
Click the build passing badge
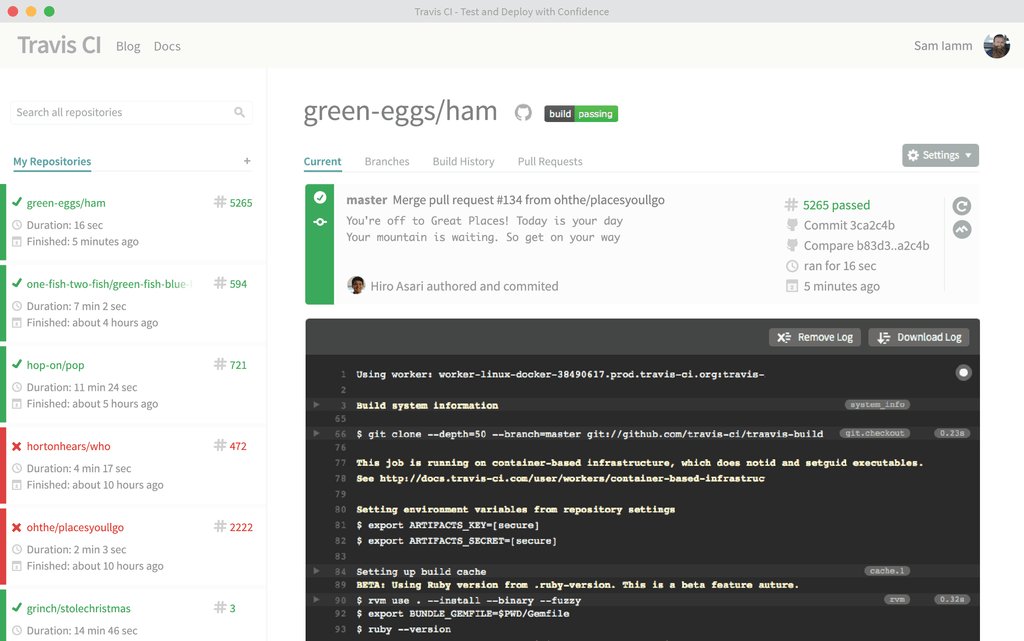(x=581, y=114)
